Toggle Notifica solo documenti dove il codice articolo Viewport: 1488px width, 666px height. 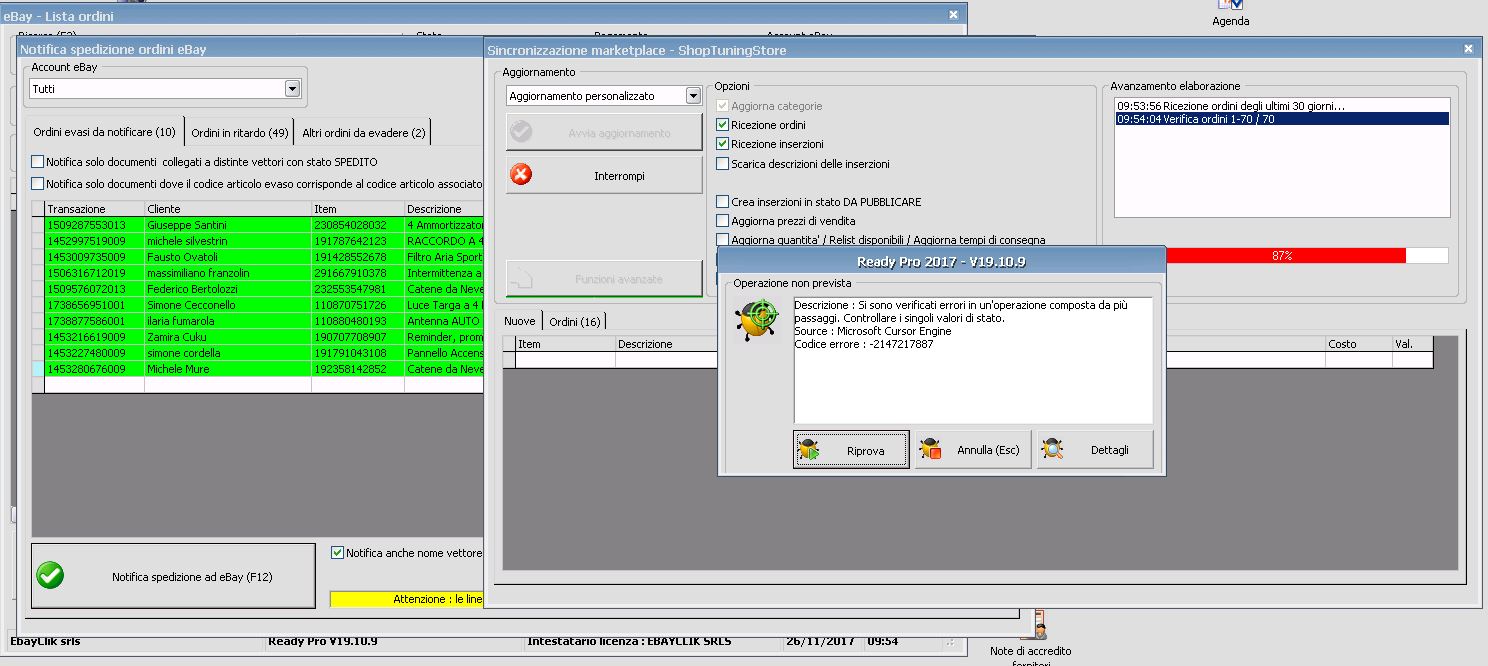pyautogui.click(x=38, y=184)
